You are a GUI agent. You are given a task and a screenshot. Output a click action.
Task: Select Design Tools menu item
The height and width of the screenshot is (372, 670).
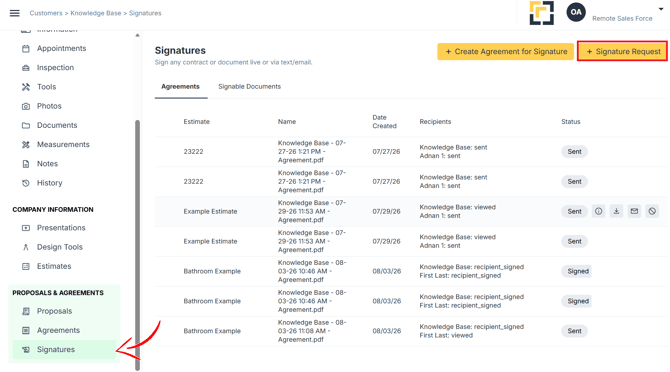coord(60,247)
